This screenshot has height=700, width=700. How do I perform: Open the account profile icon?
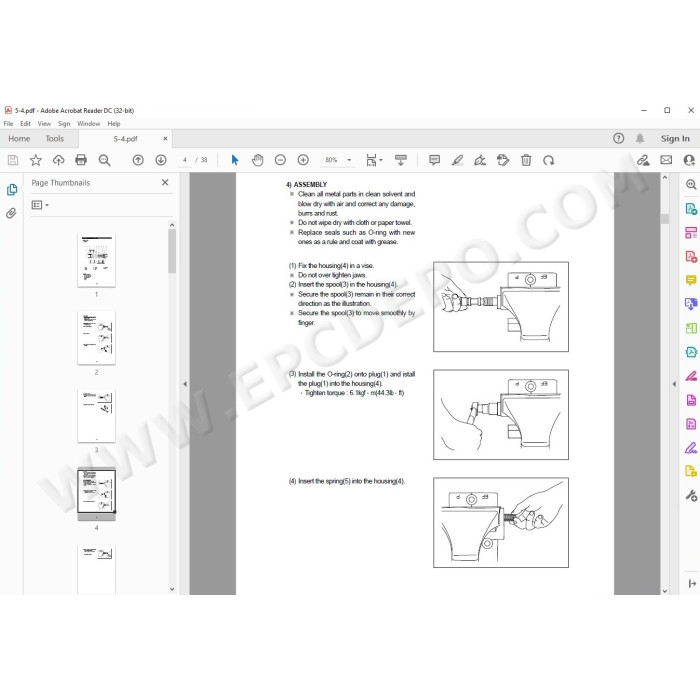[690, 160]
